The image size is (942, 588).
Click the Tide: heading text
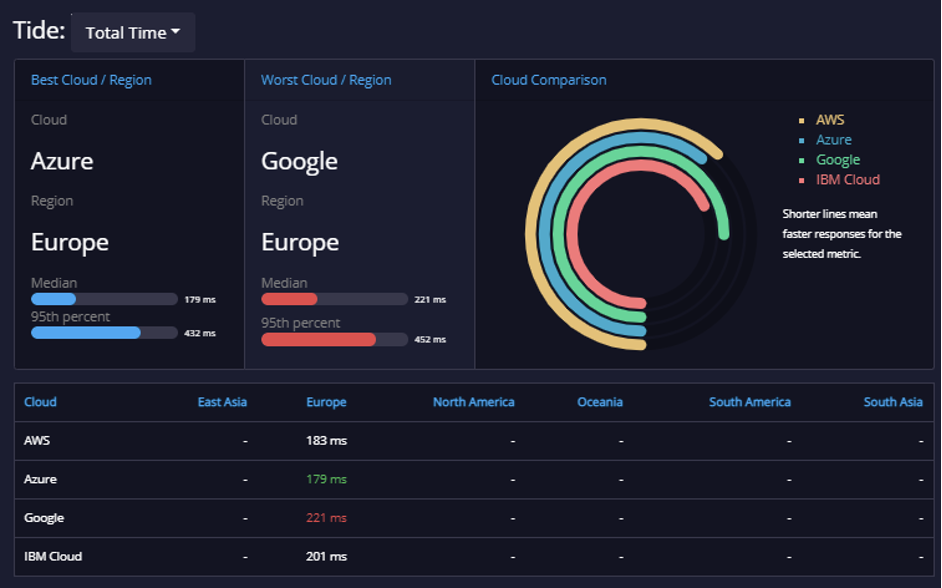click(39, 30)
